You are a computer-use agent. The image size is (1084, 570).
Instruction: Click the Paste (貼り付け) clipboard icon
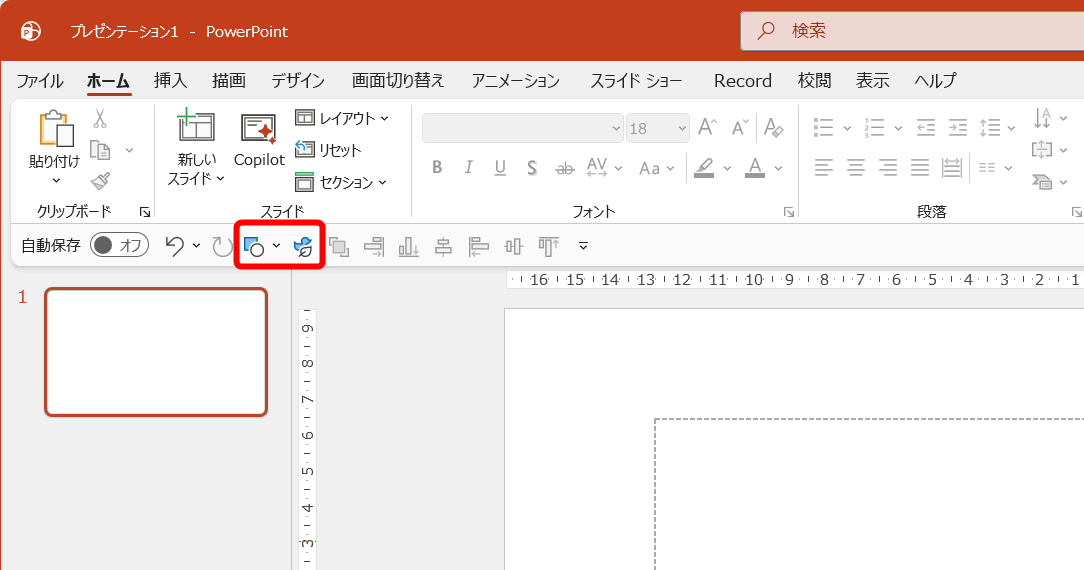pyautogui.click(x=56, y=129)
